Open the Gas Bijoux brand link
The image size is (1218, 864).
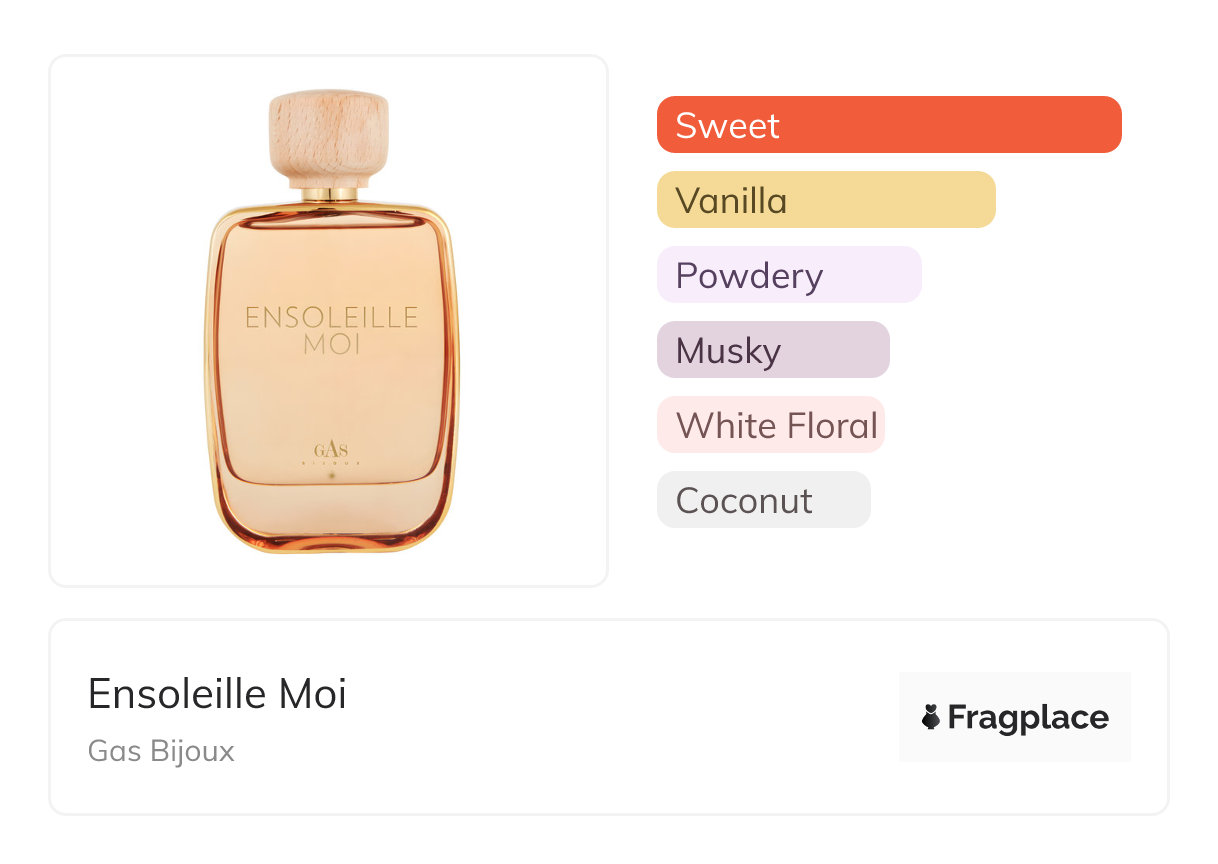point(161,751)
